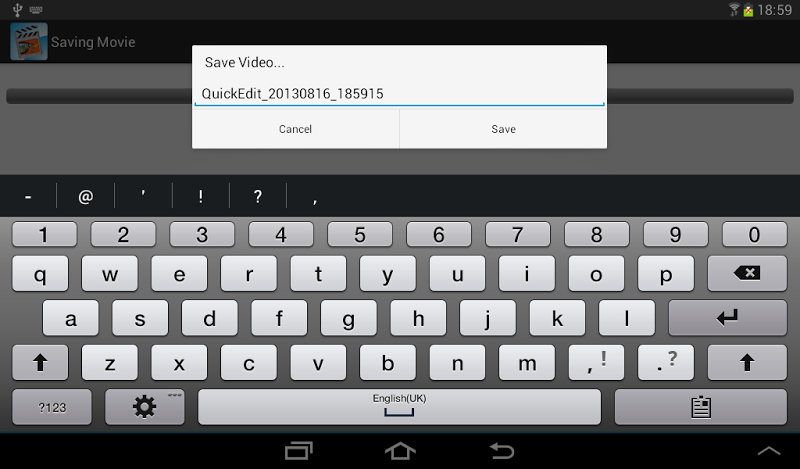This screenshot has width=800, height=469.
Task: Tap the Android home navigation icon
Action: click(400, 451)
